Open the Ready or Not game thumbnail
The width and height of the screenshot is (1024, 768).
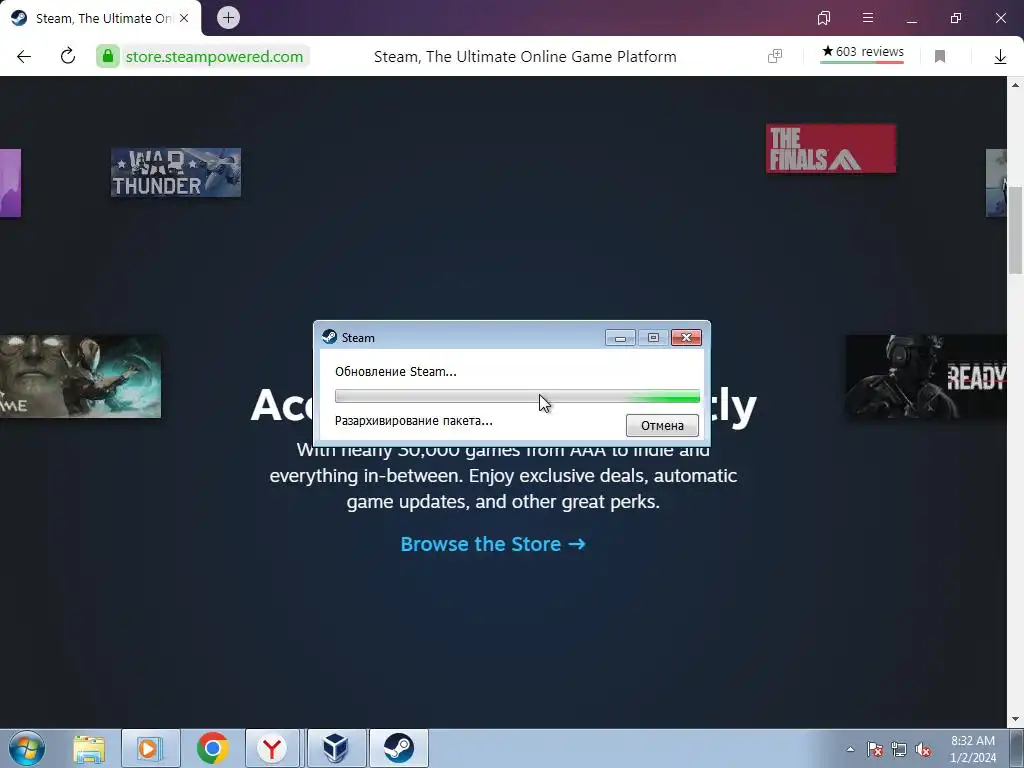(x=926, y=376)
